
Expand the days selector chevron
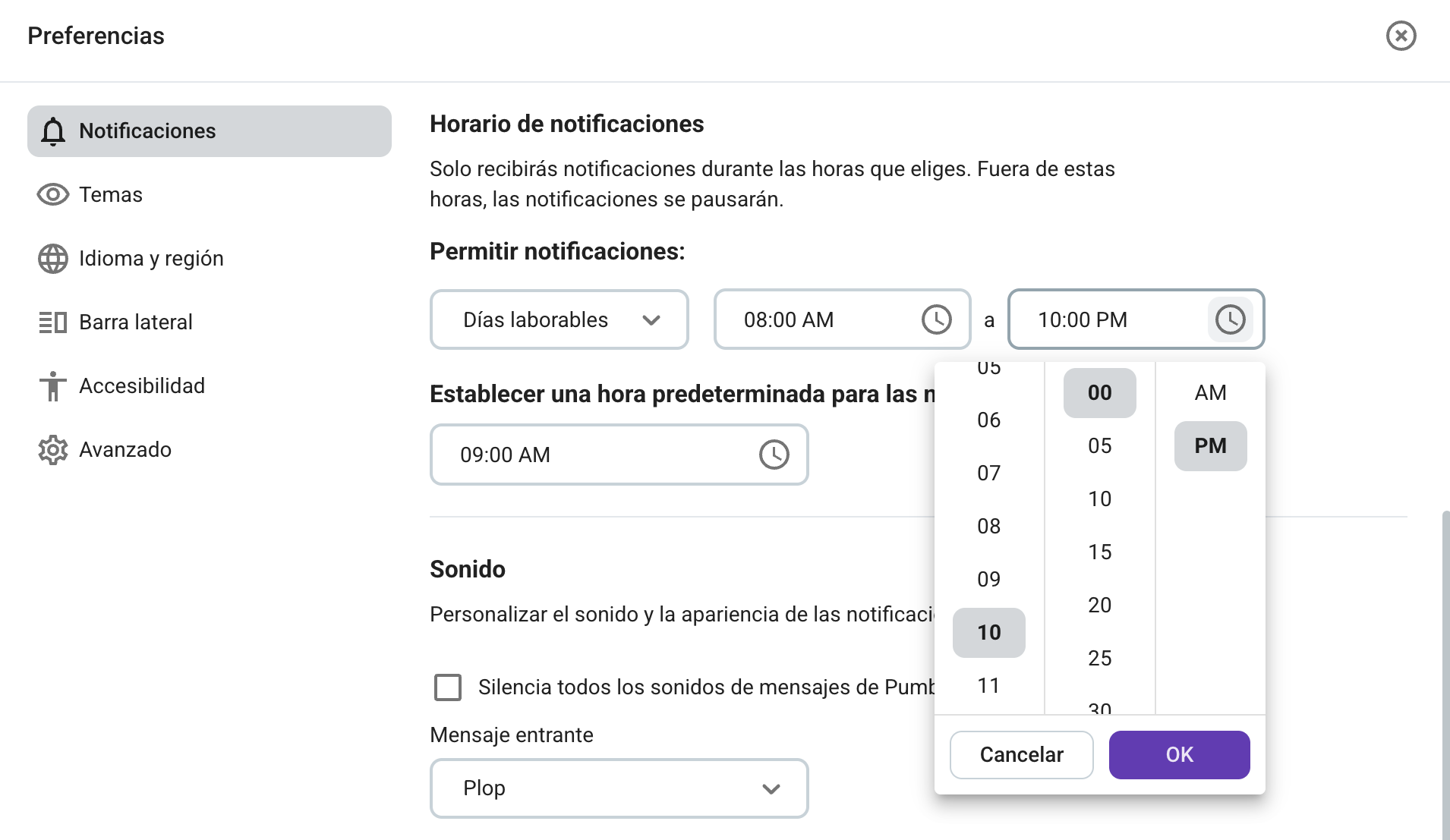coord(653,319)
